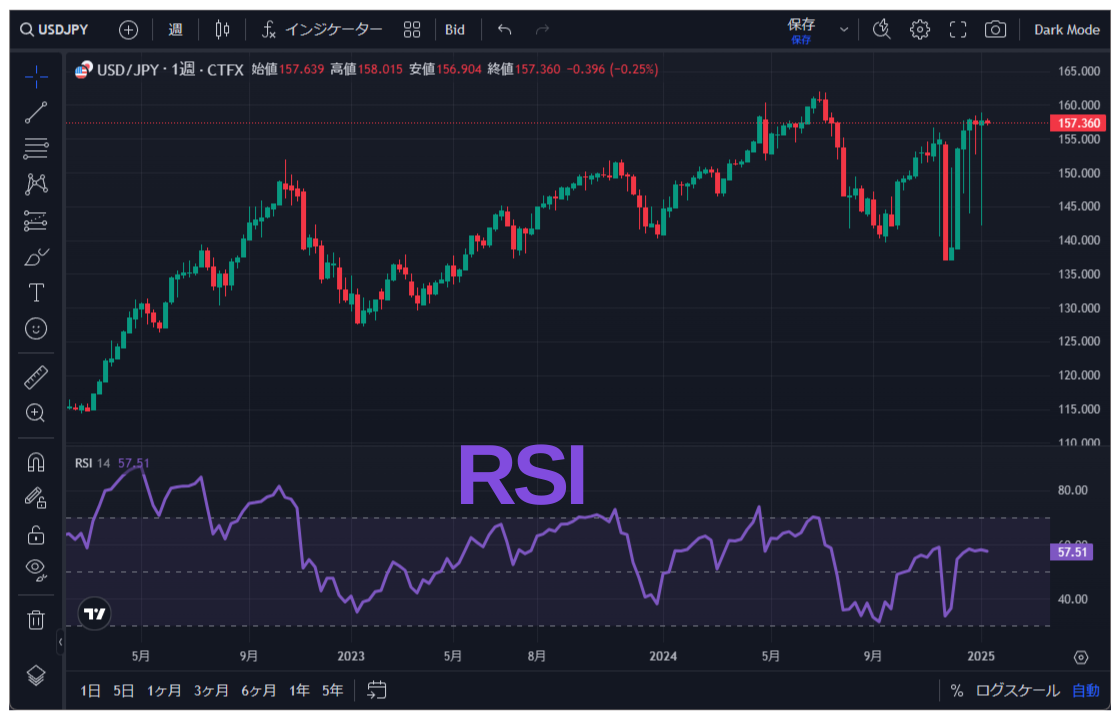Click the 終値 157.360 close value

tap(524, 69)
